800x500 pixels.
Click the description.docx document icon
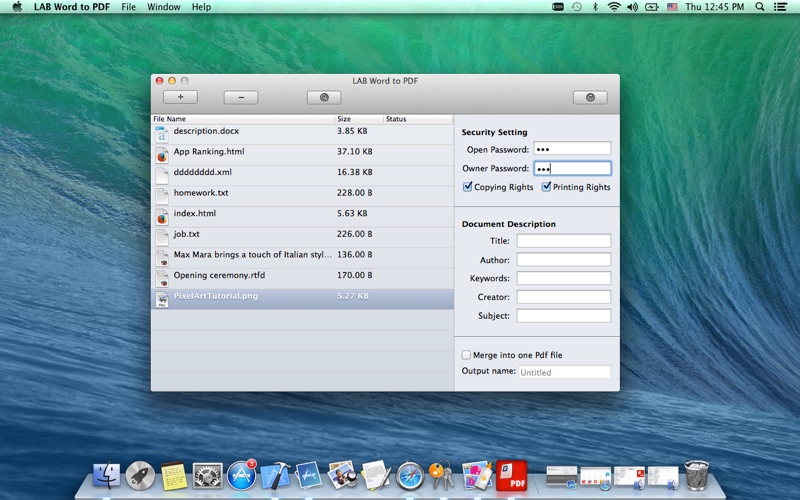coord(162,135)
